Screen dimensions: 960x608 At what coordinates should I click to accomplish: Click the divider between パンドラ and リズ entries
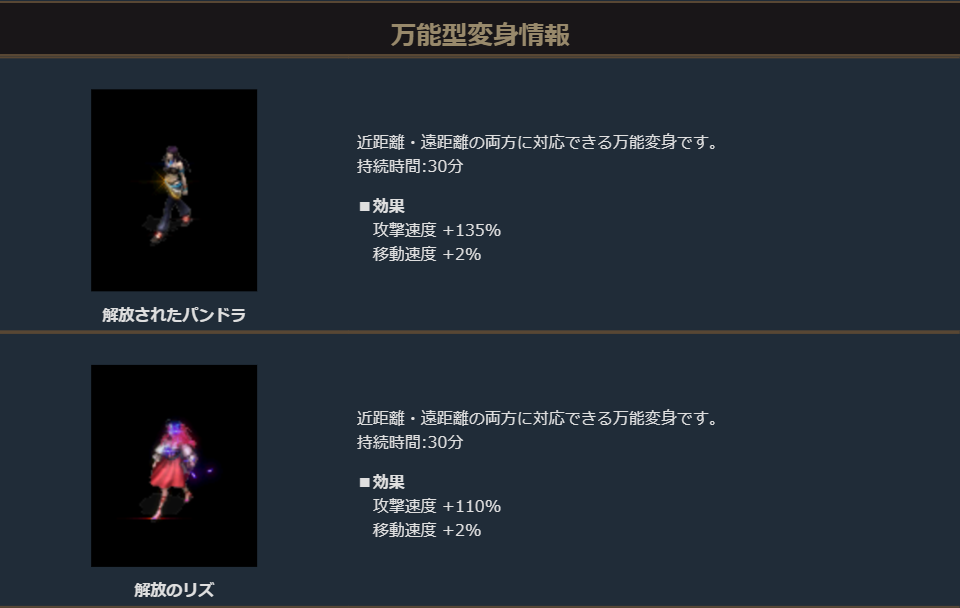click(480, 331)
